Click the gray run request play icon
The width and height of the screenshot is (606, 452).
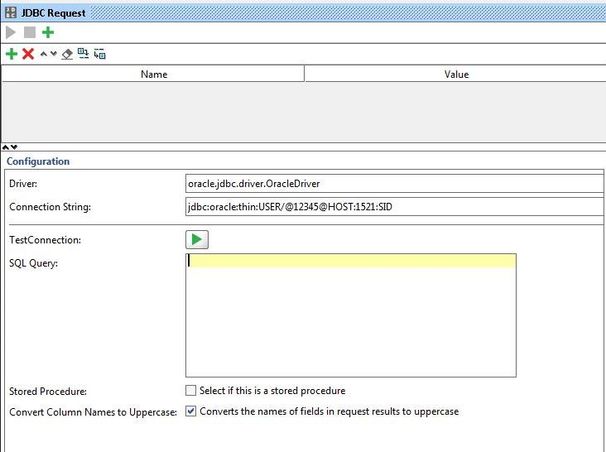tap(11, 33)
